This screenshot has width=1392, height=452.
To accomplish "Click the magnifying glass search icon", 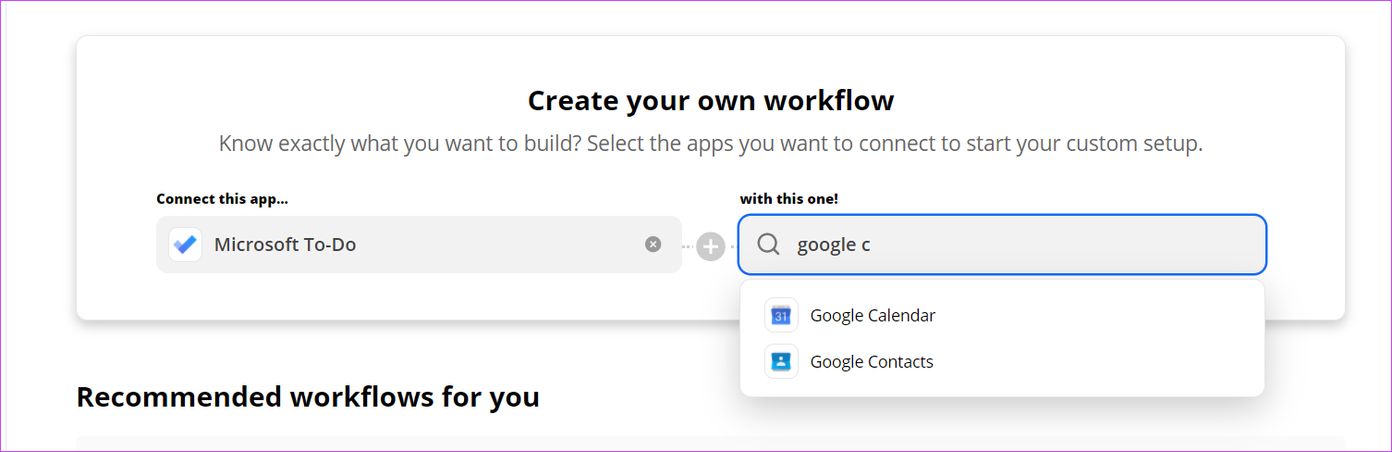I will pyautogui.click(x=768, y=245).
